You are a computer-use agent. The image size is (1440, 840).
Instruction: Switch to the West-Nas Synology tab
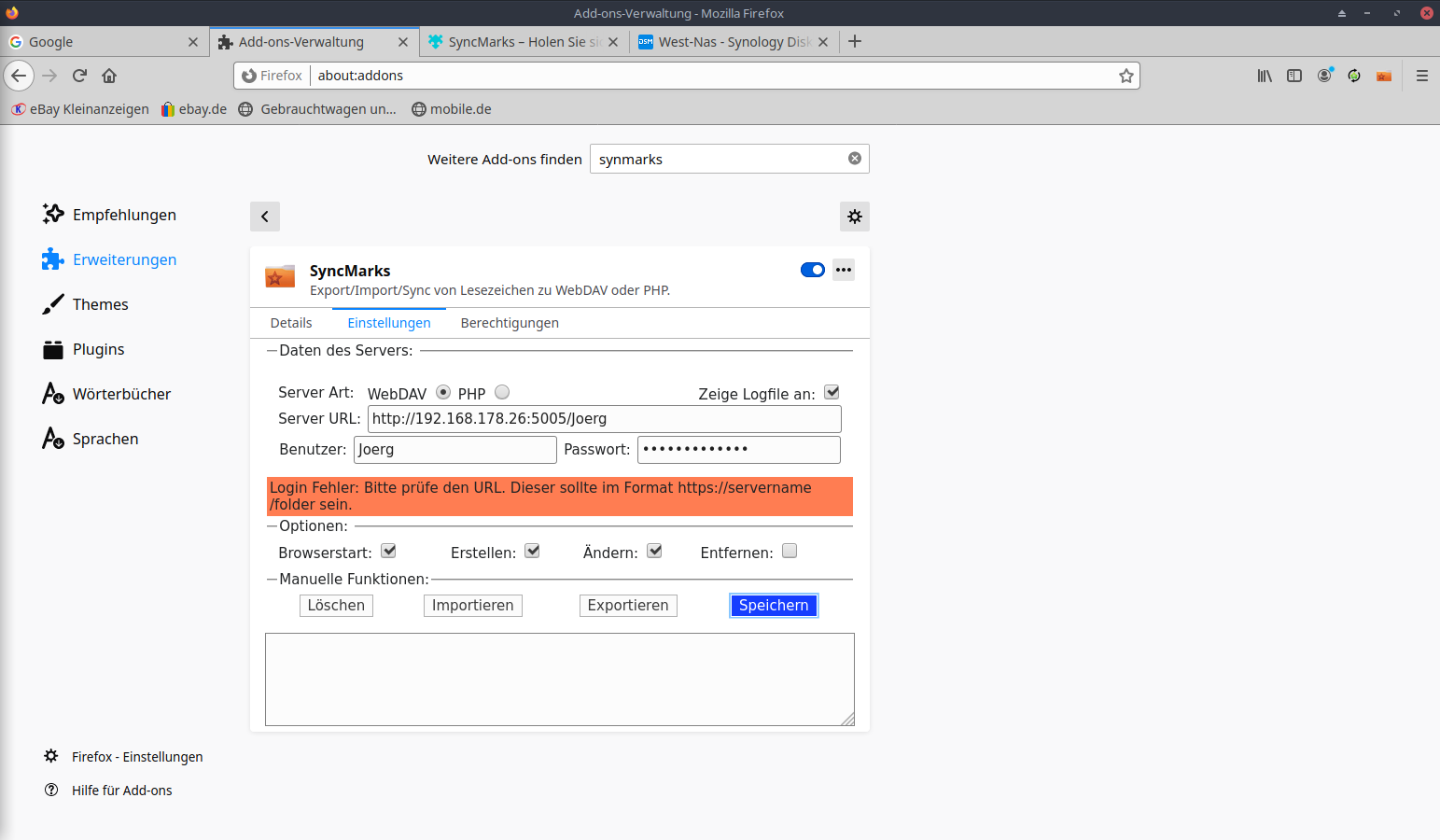pos(734,42)
